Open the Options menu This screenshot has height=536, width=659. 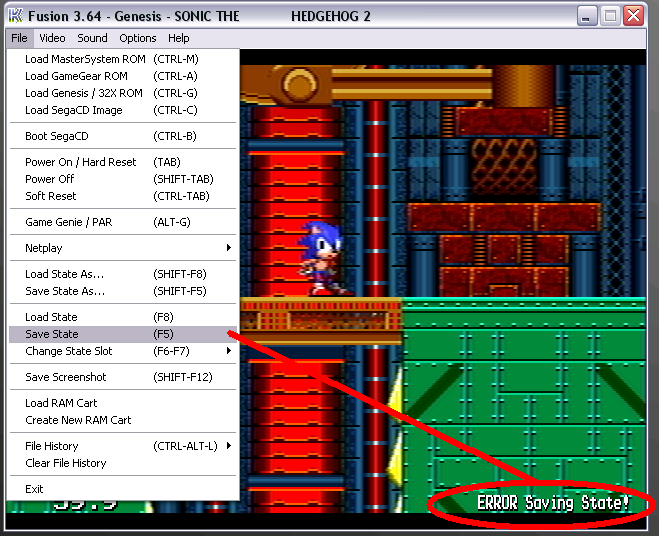click(x=137, y=38)
